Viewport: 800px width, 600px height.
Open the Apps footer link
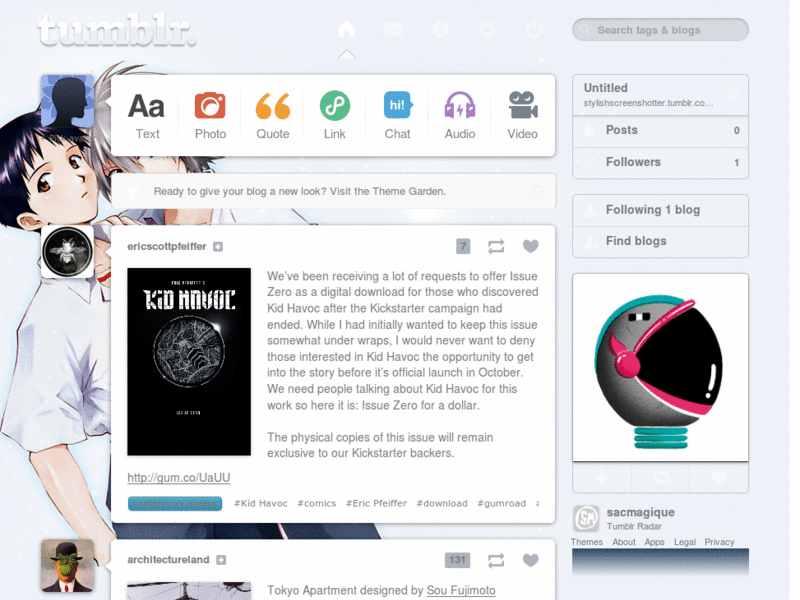(x=654, y=542)
